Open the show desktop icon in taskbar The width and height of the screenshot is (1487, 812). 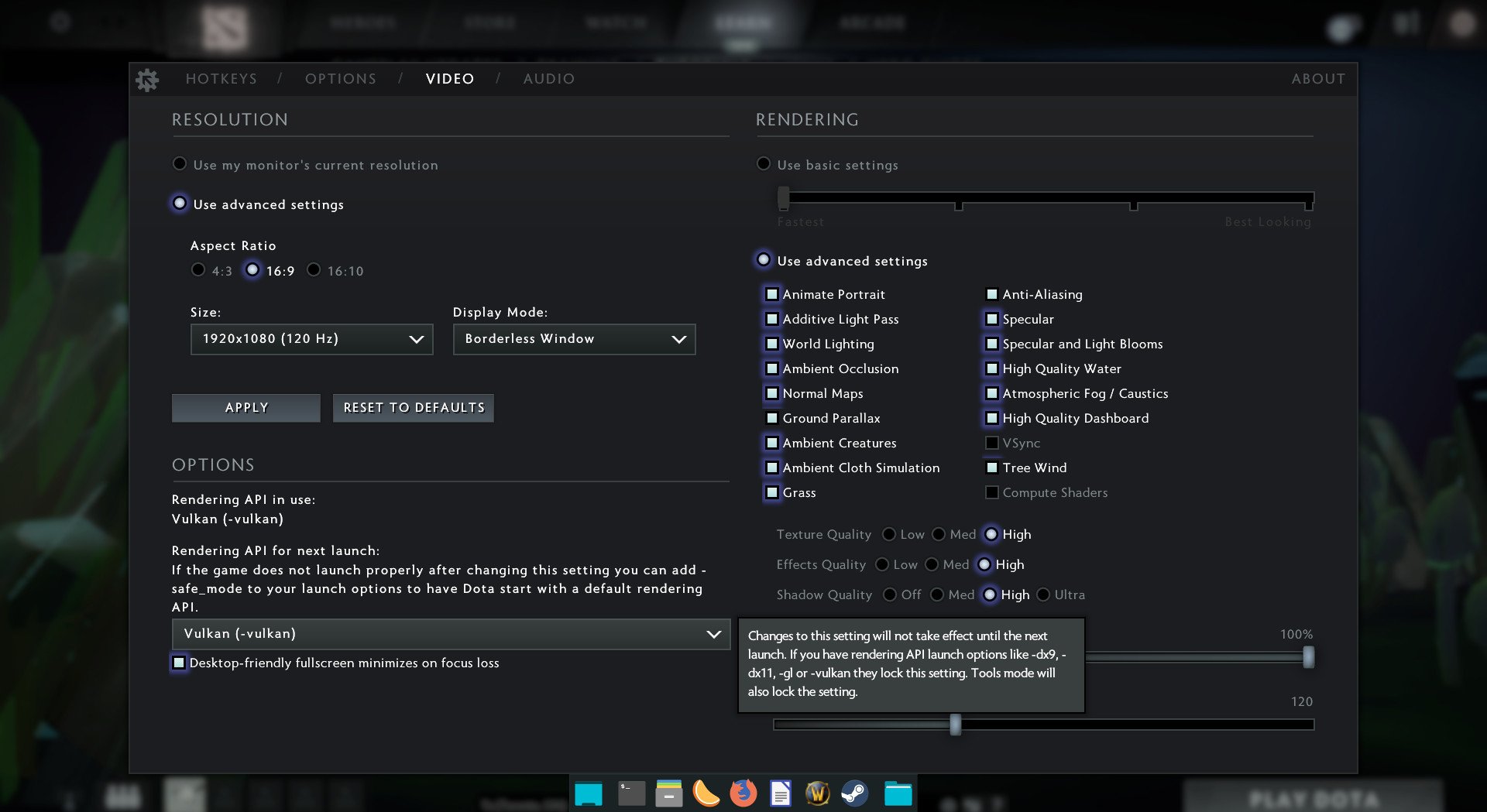(589, 793)
